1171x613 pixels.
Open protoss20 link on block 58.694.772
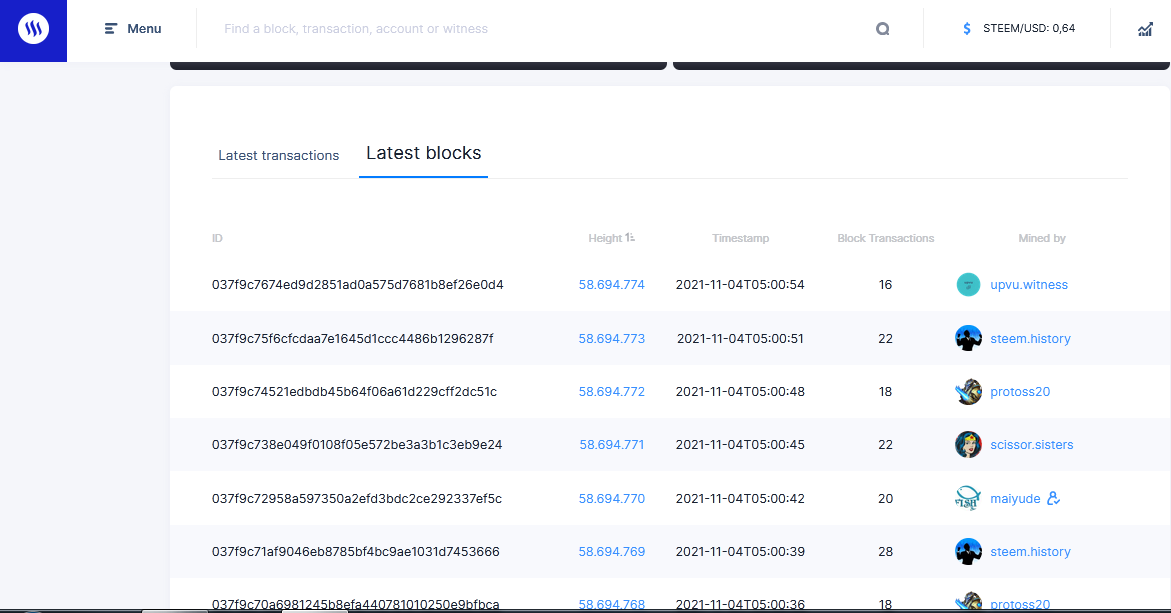click(1020, 391)
